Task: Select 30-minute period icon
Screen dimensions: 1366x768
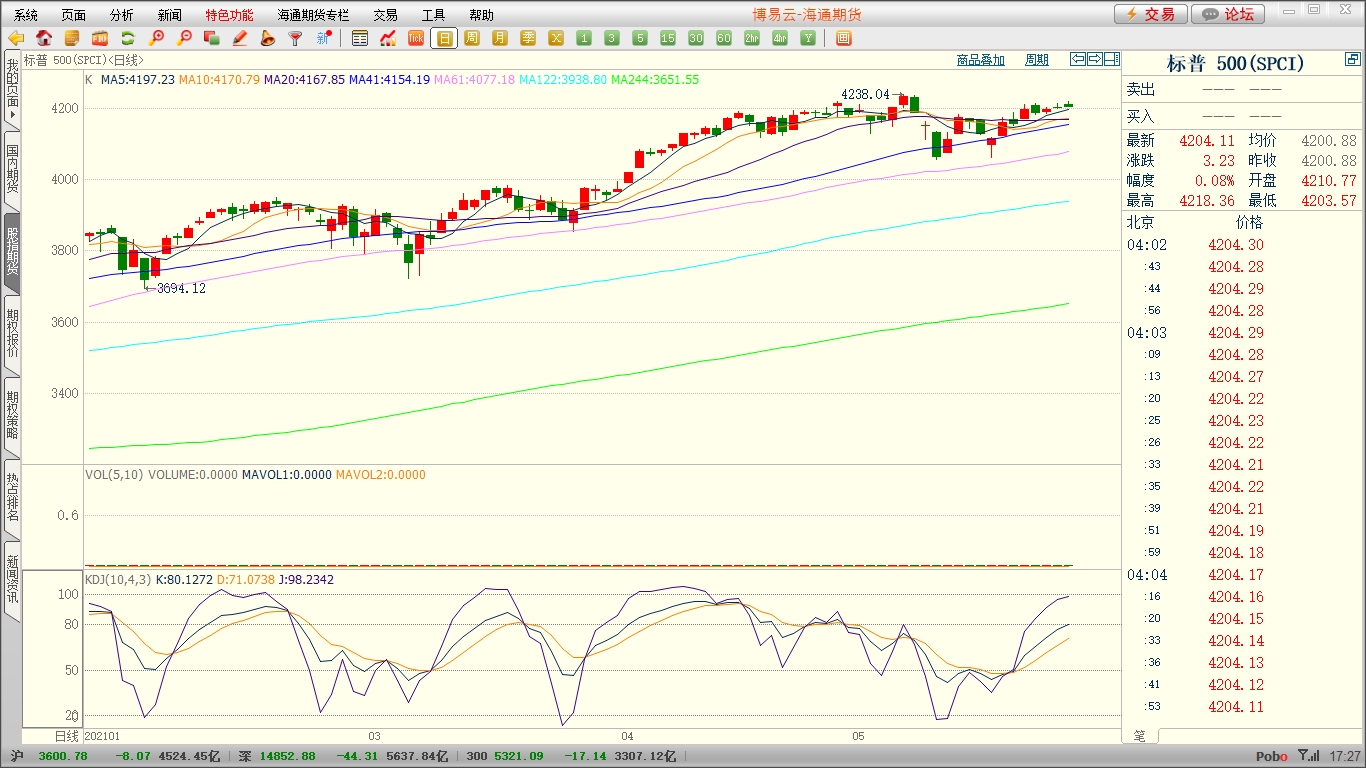Action: pyautogui.click(x=696, y=38)
